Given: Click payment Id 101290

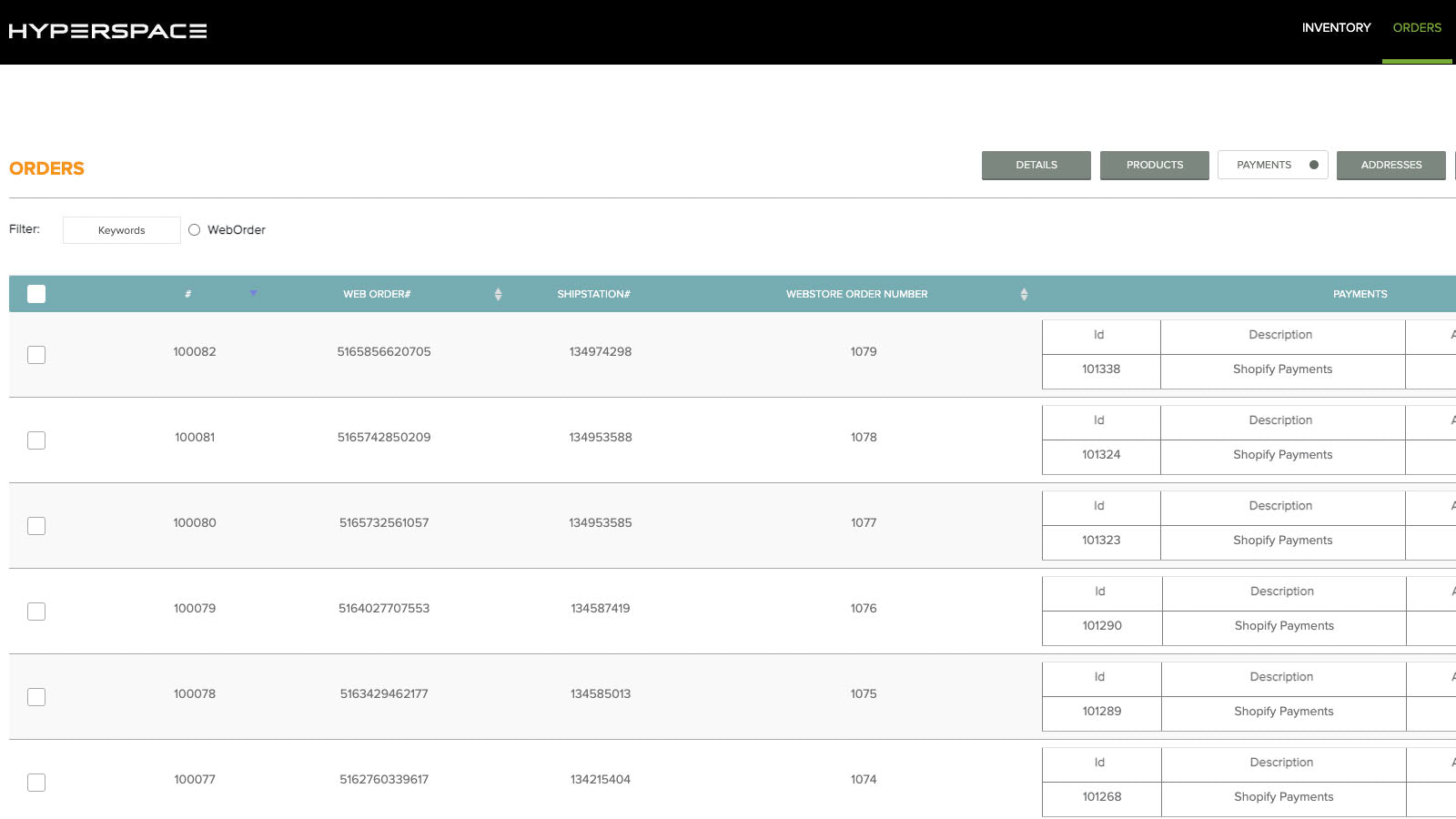Looking at the screenshot, I should [1102, 625].
